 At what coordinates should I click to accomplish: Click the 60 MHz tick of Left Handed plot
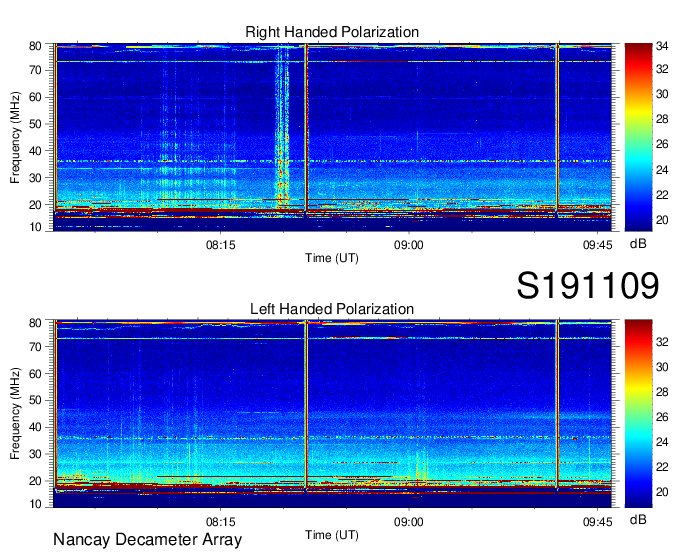click(x=35, y=374)
